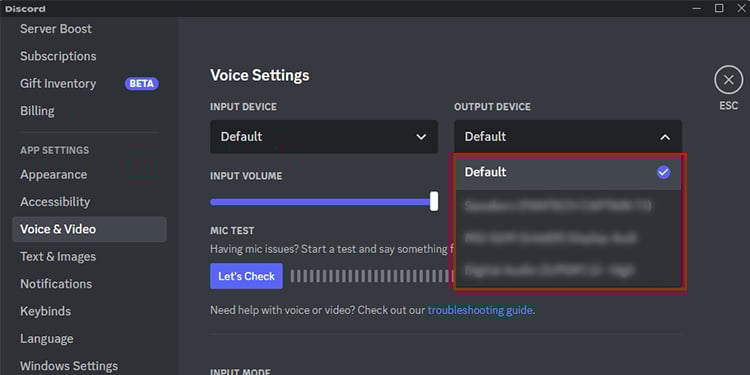Click the BETA badge next to Gift Inventory
750x375 pixels.
[x=142, y=84]
